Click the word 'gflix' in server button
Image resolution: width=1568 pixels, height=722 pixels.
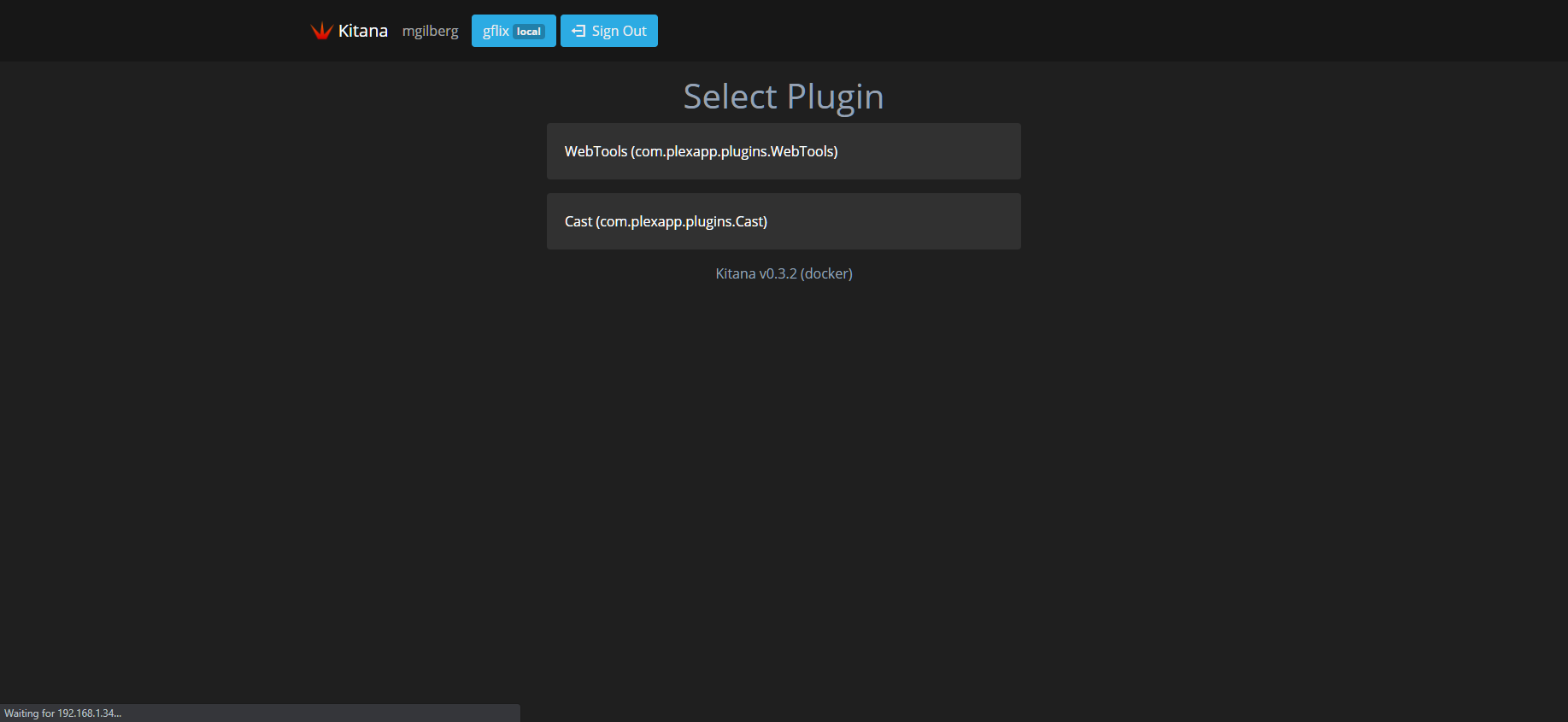click(496, 31)
